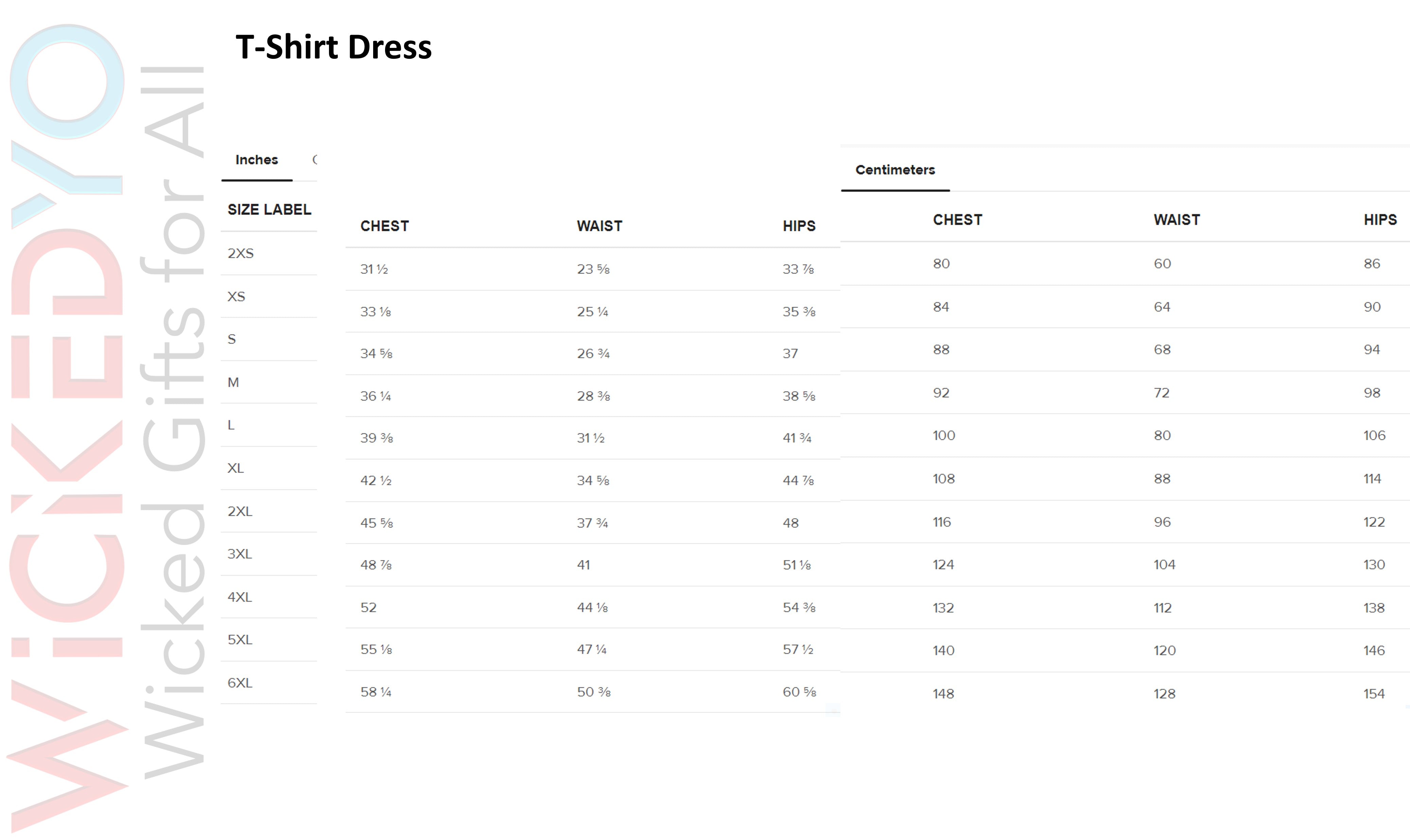Viewport: 1410px width, 840px height.
Task: Click HIPS header in the centimeters table
Action: pyautogui.click(x=1379, y=220)
